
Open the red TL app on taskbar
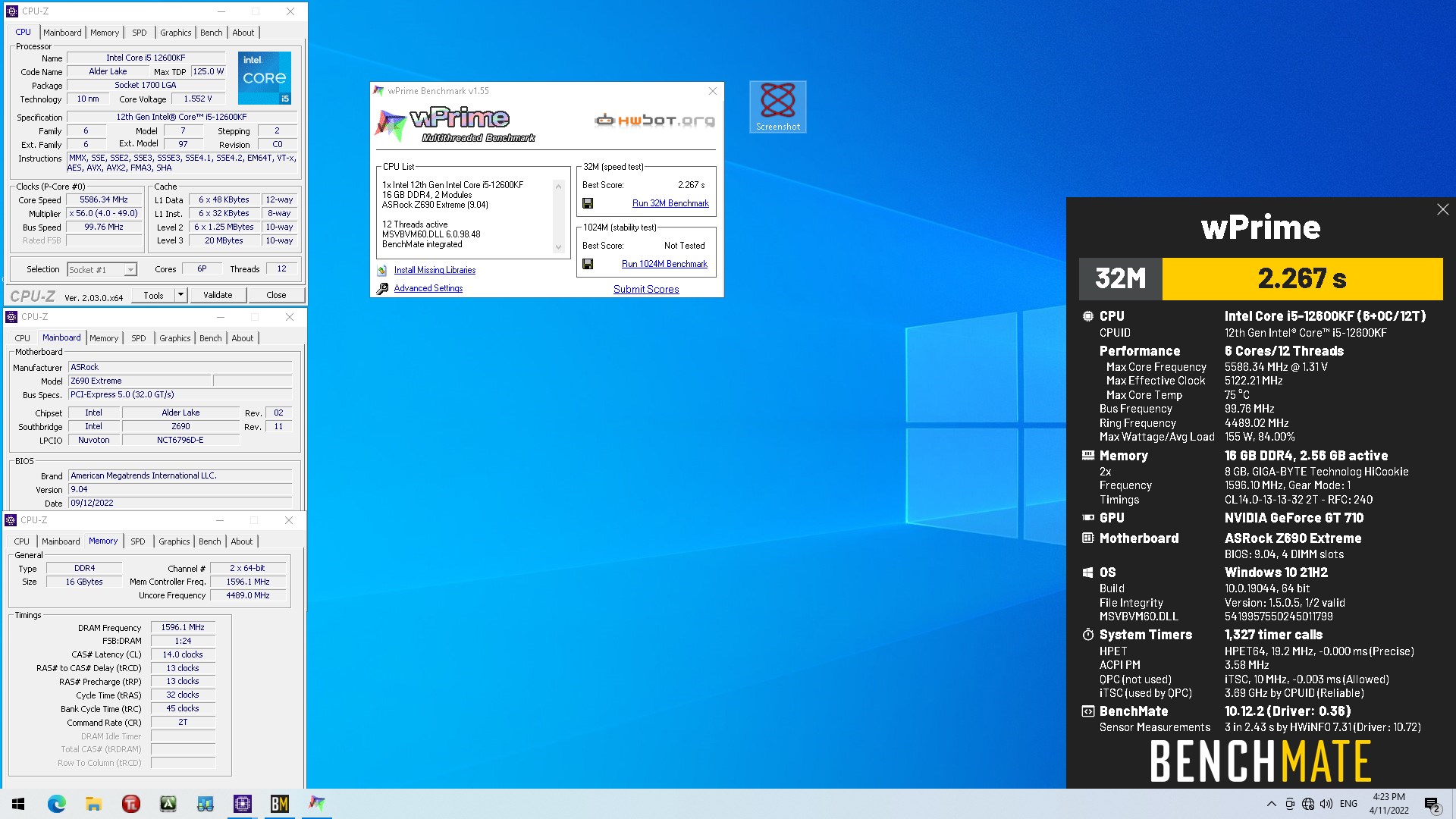coord(130,804)
